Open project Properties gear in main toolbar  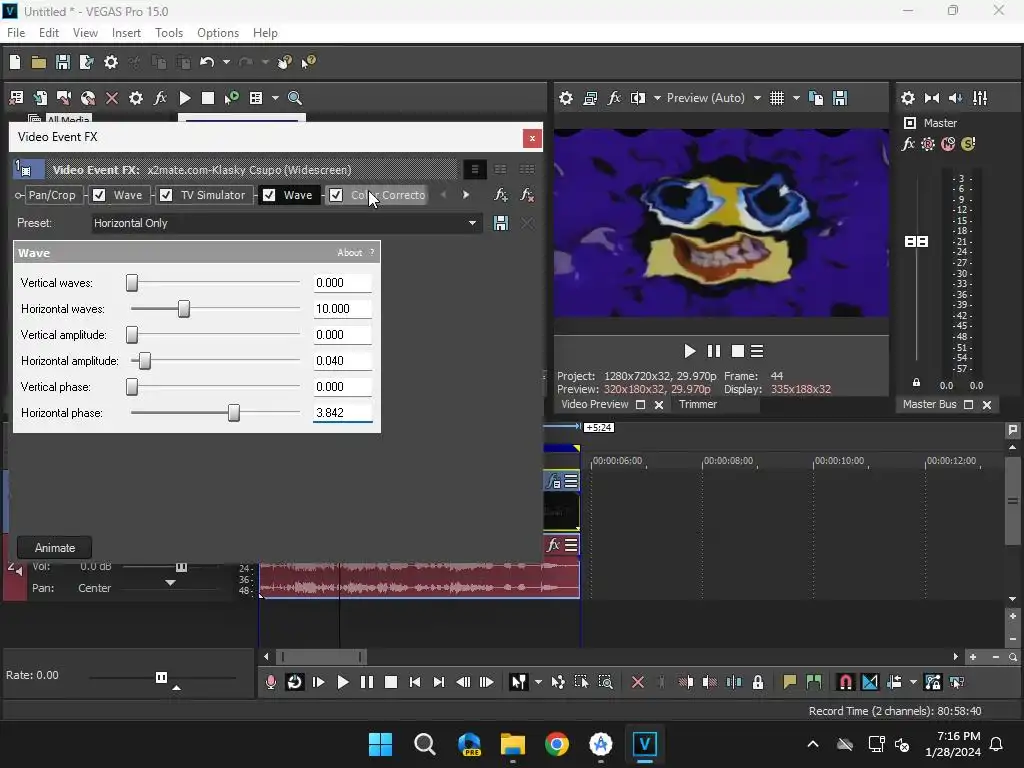pos(111,62)
